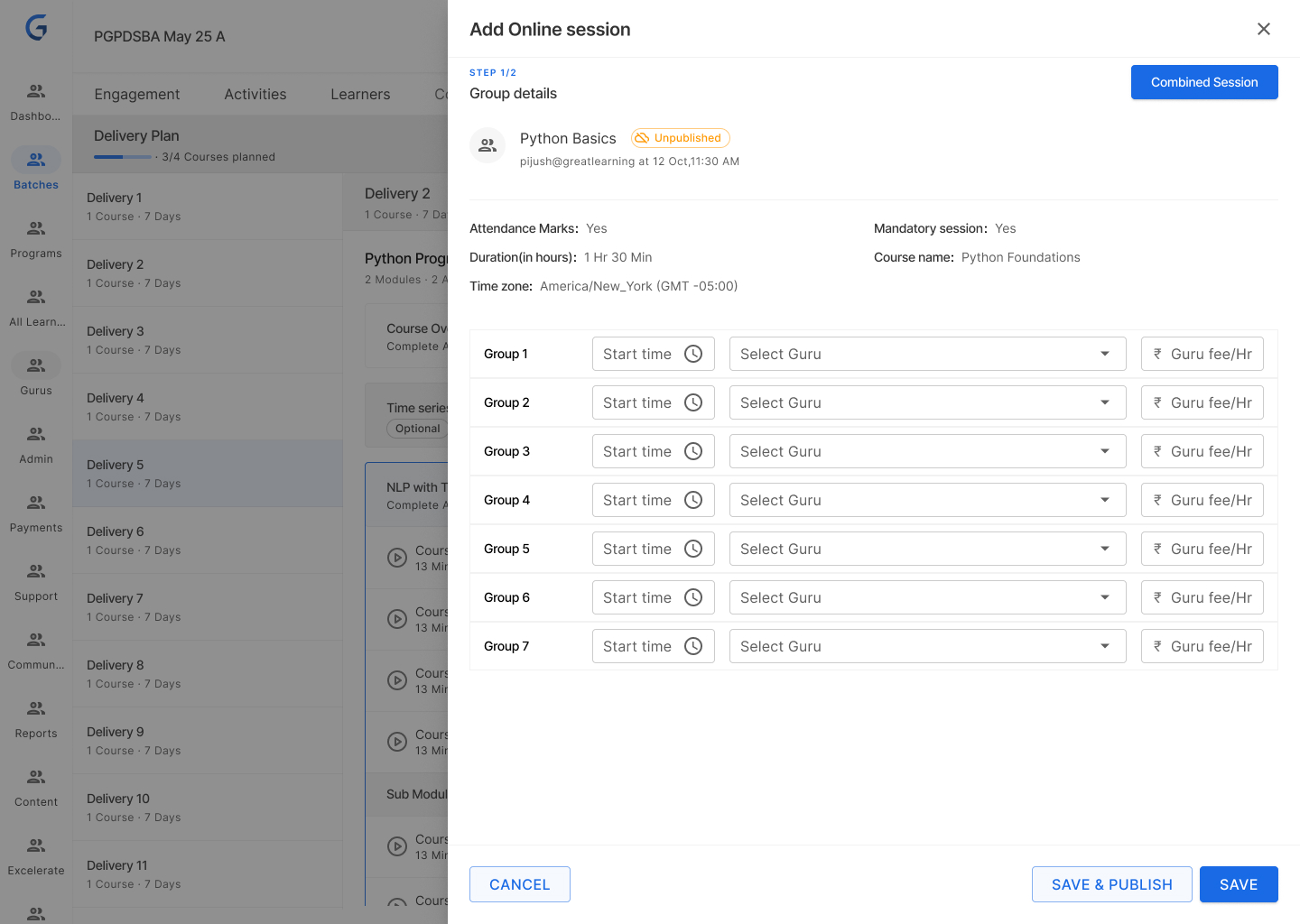Click the Great Learning logo

coord(36,28)
